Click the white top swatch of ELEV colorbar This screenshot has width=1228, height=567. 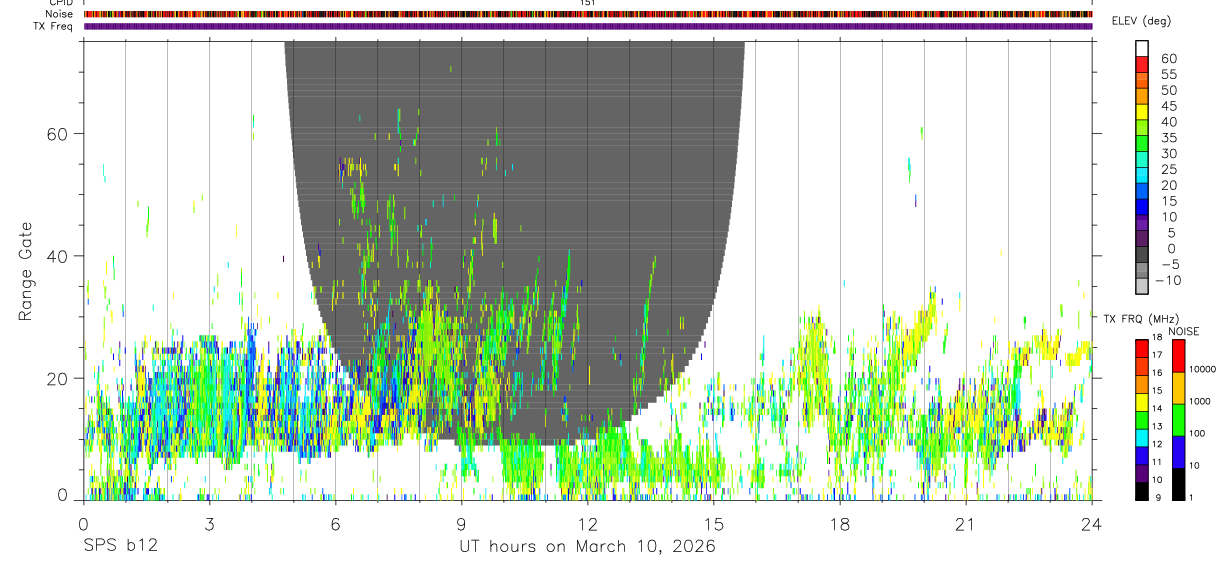click(x=1142, y=47)
